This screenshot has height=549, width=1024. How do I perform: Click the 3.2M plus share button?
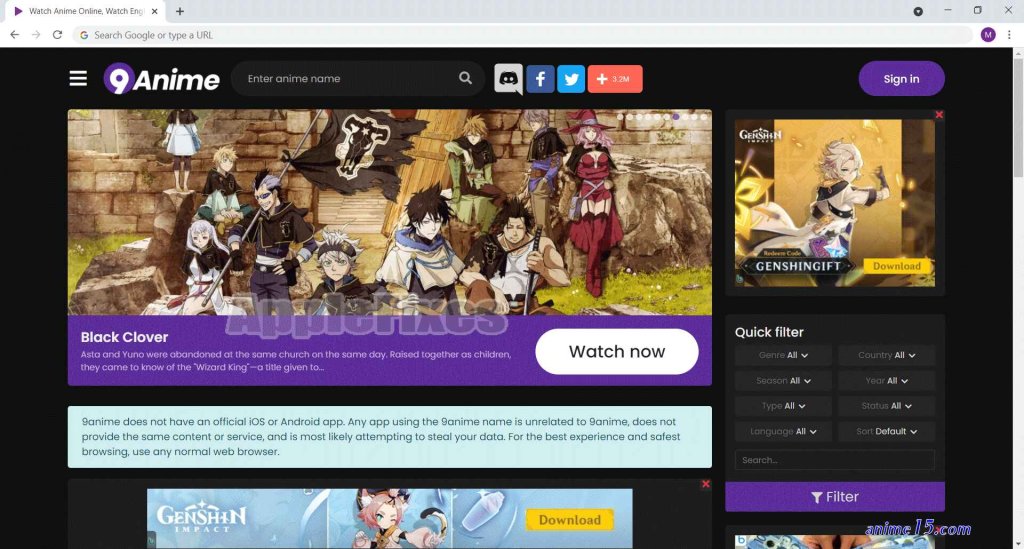coord(615,79)
